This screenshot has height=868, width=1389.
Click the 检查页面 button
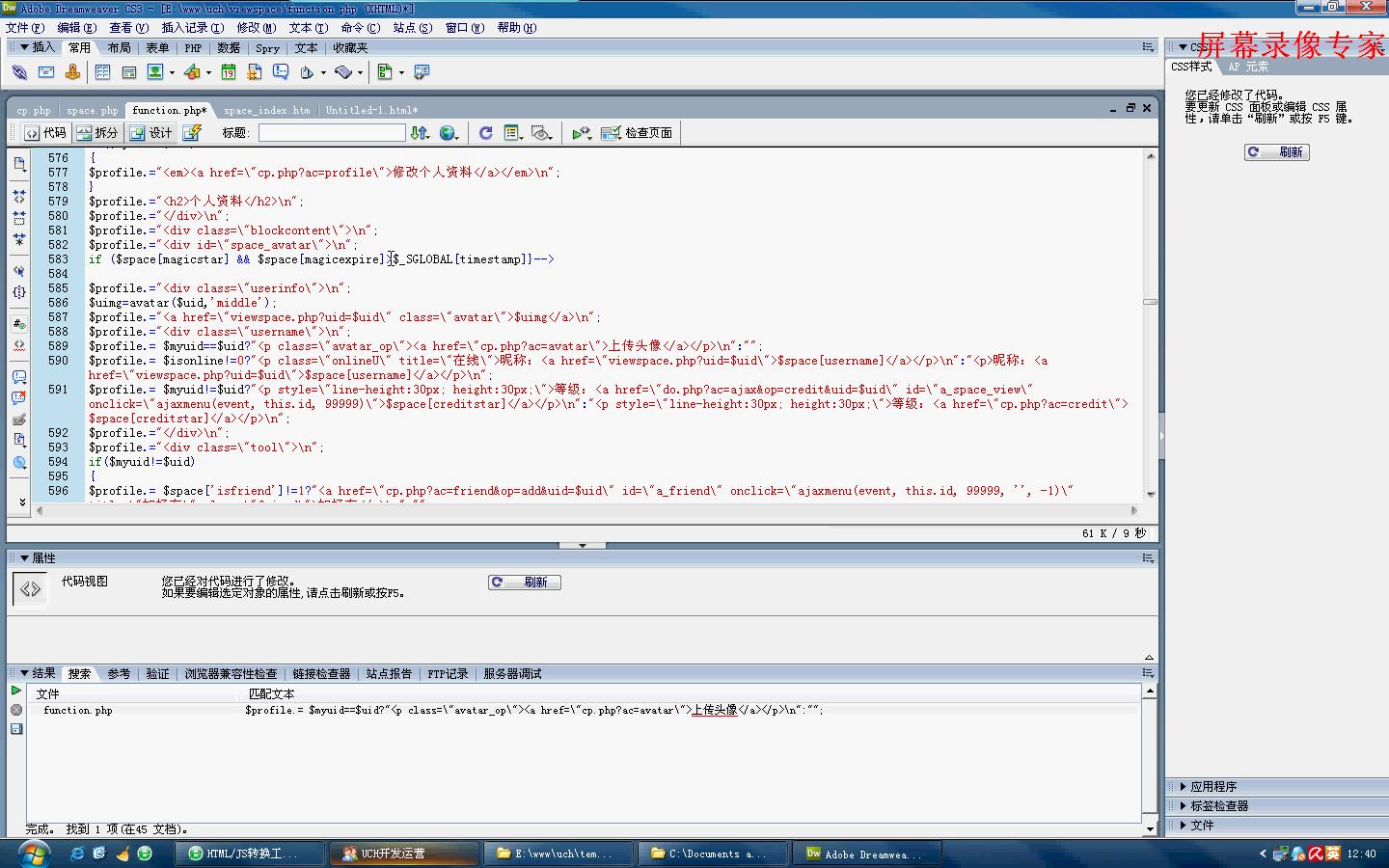pyautogui.click(x=639, y=133)
